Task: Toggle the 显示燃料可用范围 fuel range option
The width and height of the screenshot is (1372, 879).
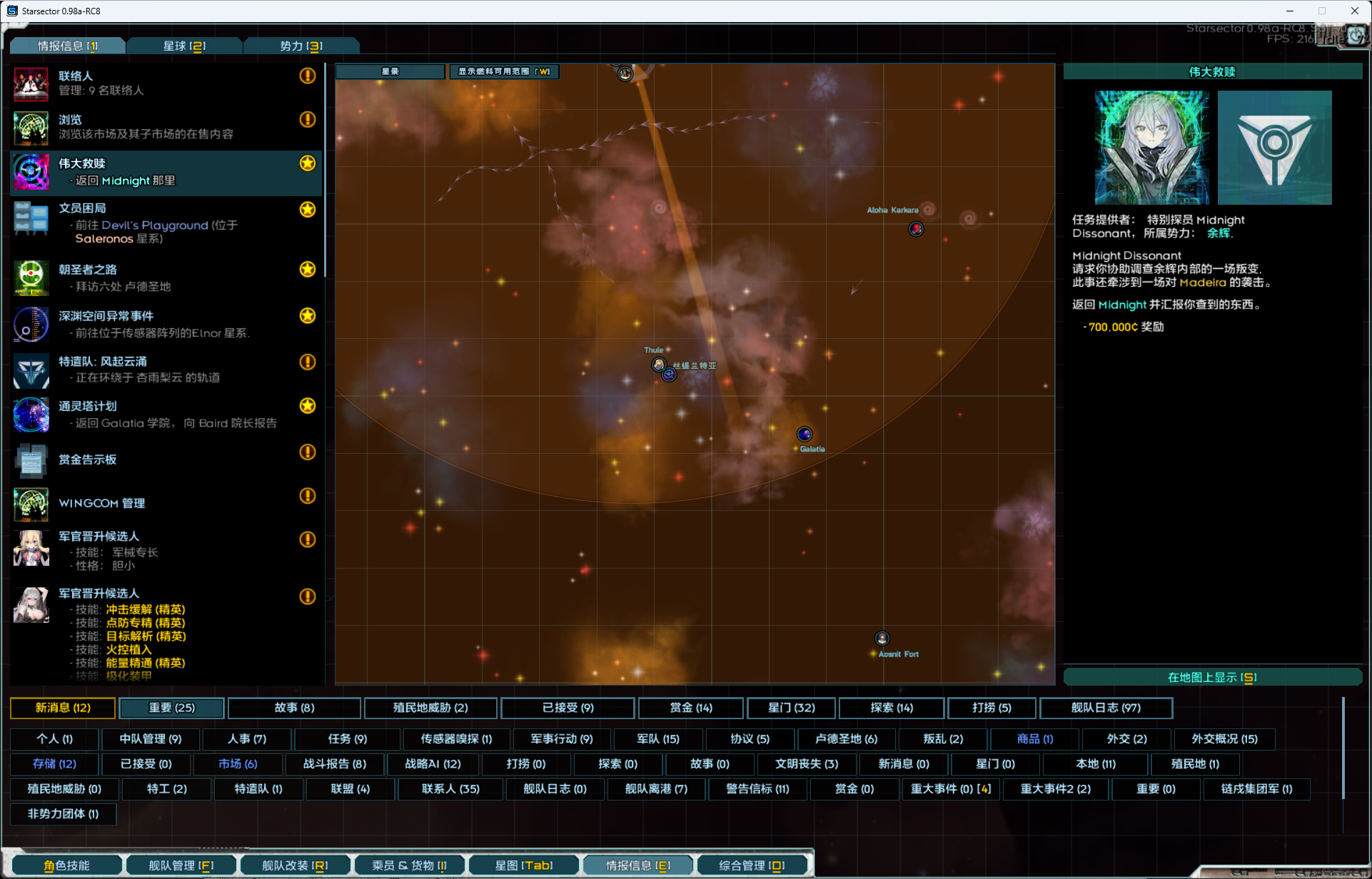Action: (x=504, y=71)
